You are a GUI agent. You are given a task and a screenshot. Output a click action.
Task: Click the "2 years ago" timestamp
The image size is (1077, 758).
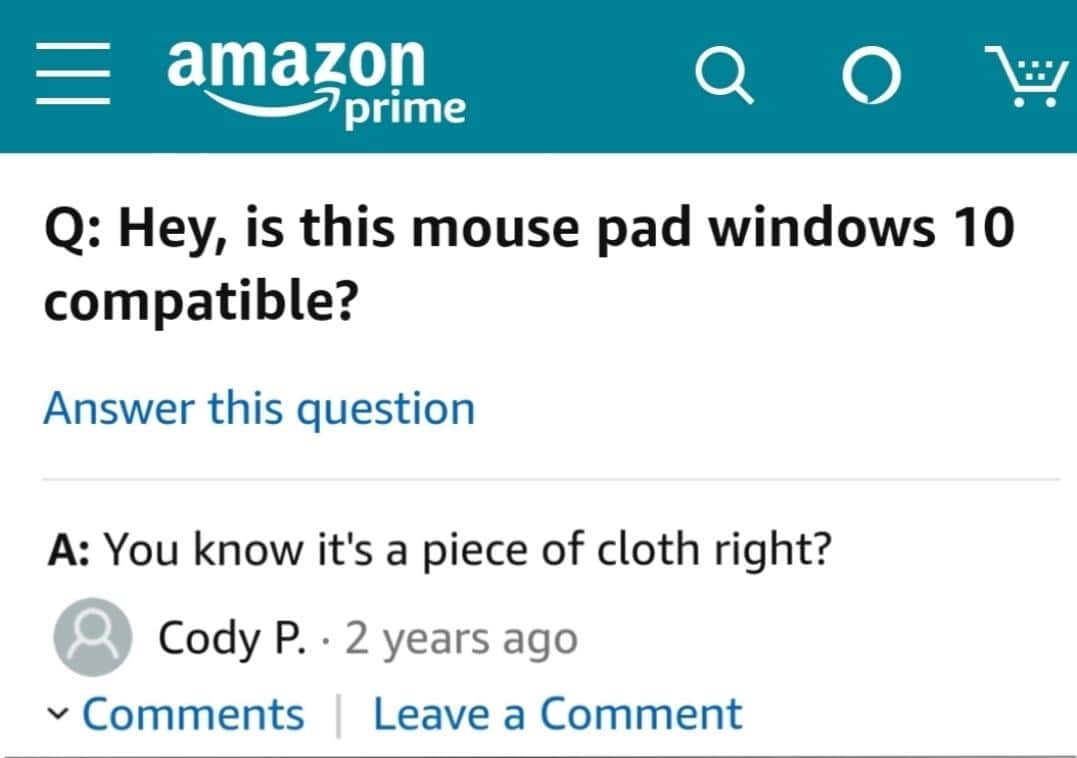pyautogui.click(x=461, y=638)
